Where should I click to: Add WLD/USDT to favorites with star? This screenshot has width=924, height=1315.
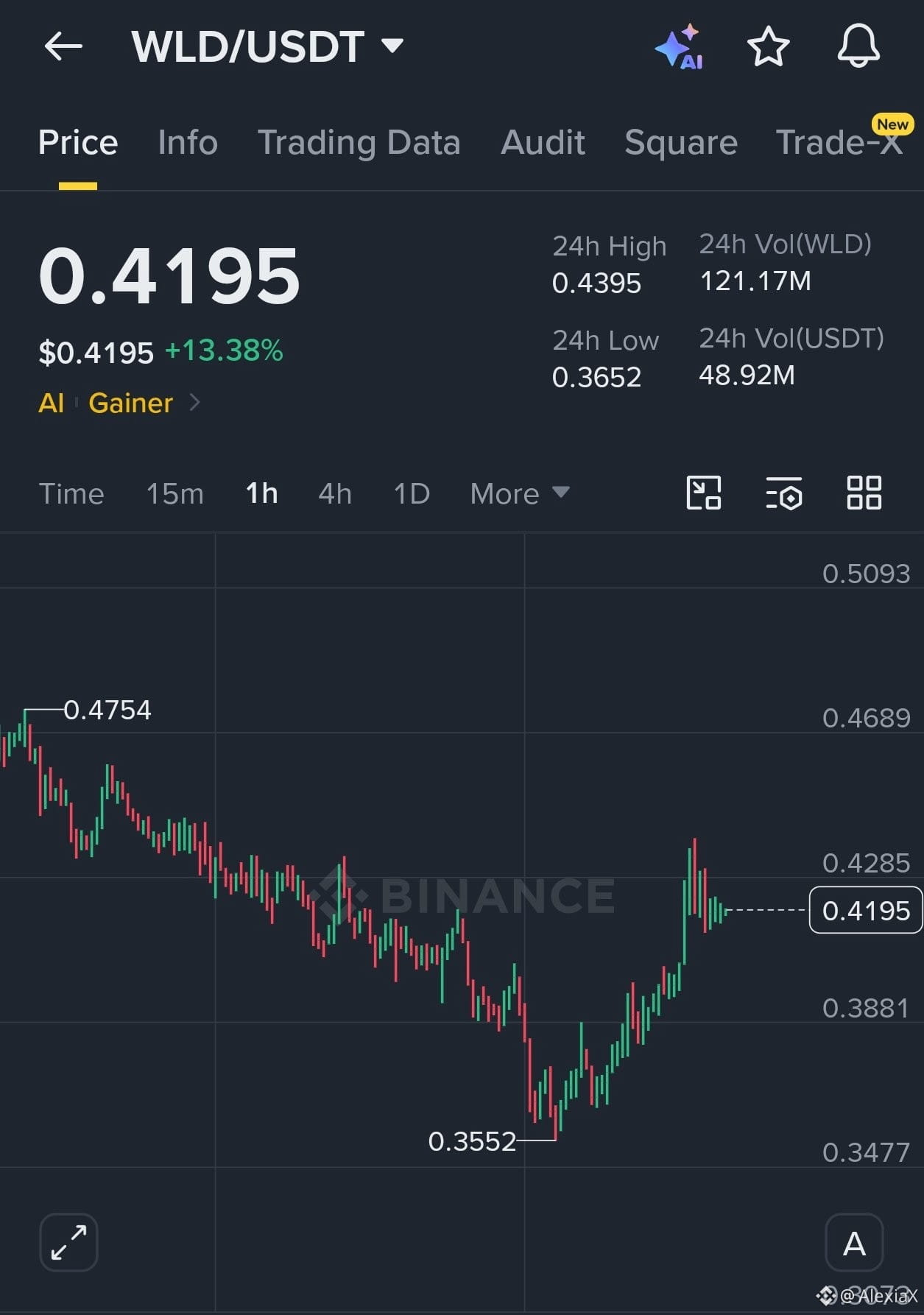coord(768,47)
